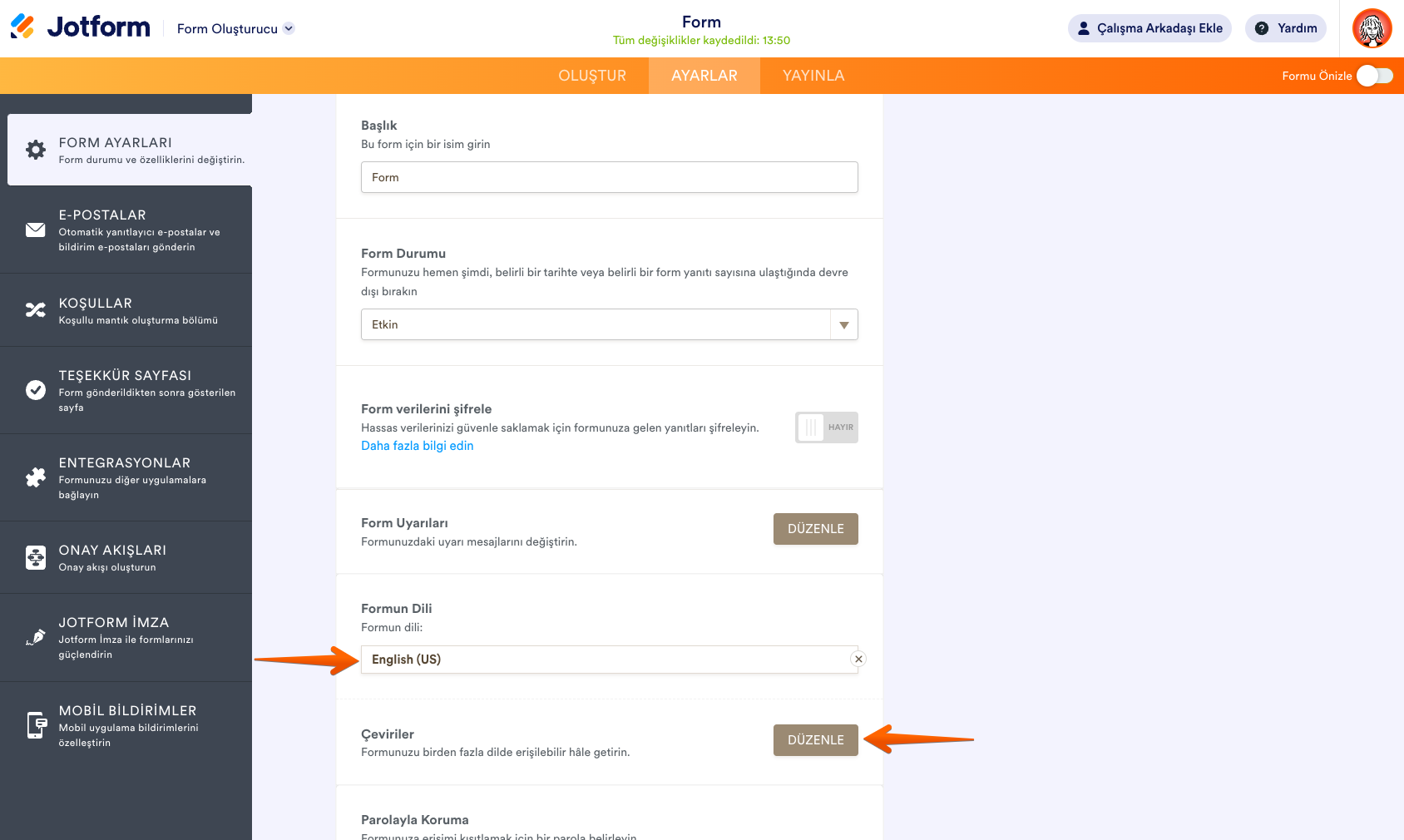Open the user profile avatar menu
The width and height of the screenshot is (1404, 840).
point(1372,28)
